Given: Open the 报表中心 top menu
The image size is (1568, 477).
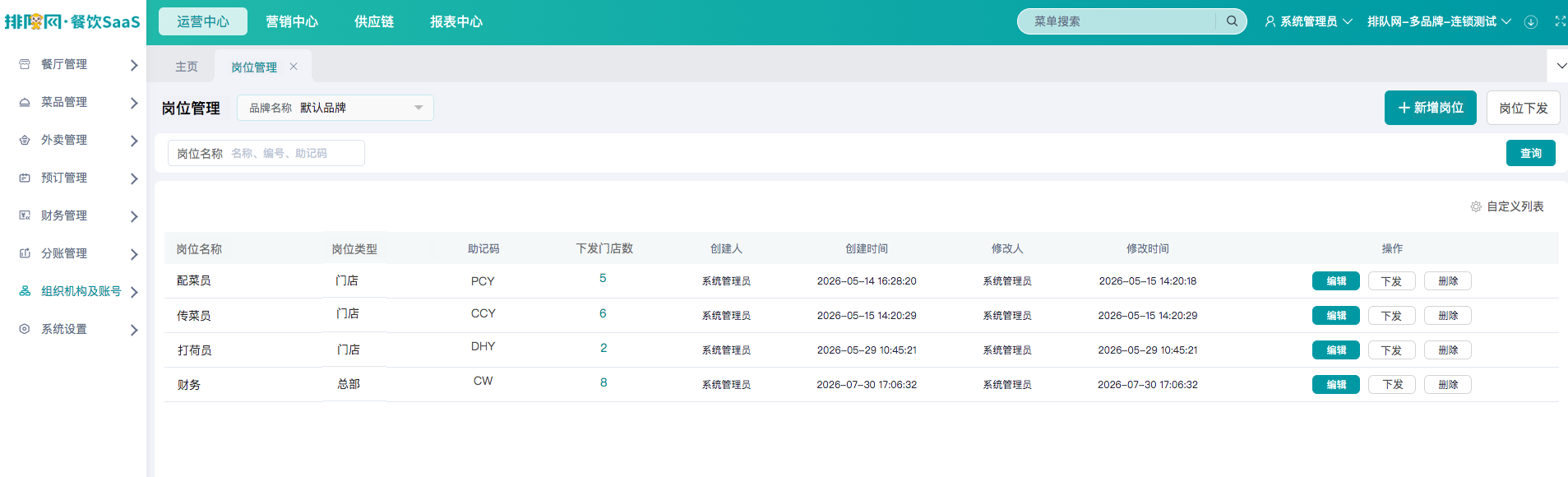Looking at the screenshot, I should [x=456, y=21].
